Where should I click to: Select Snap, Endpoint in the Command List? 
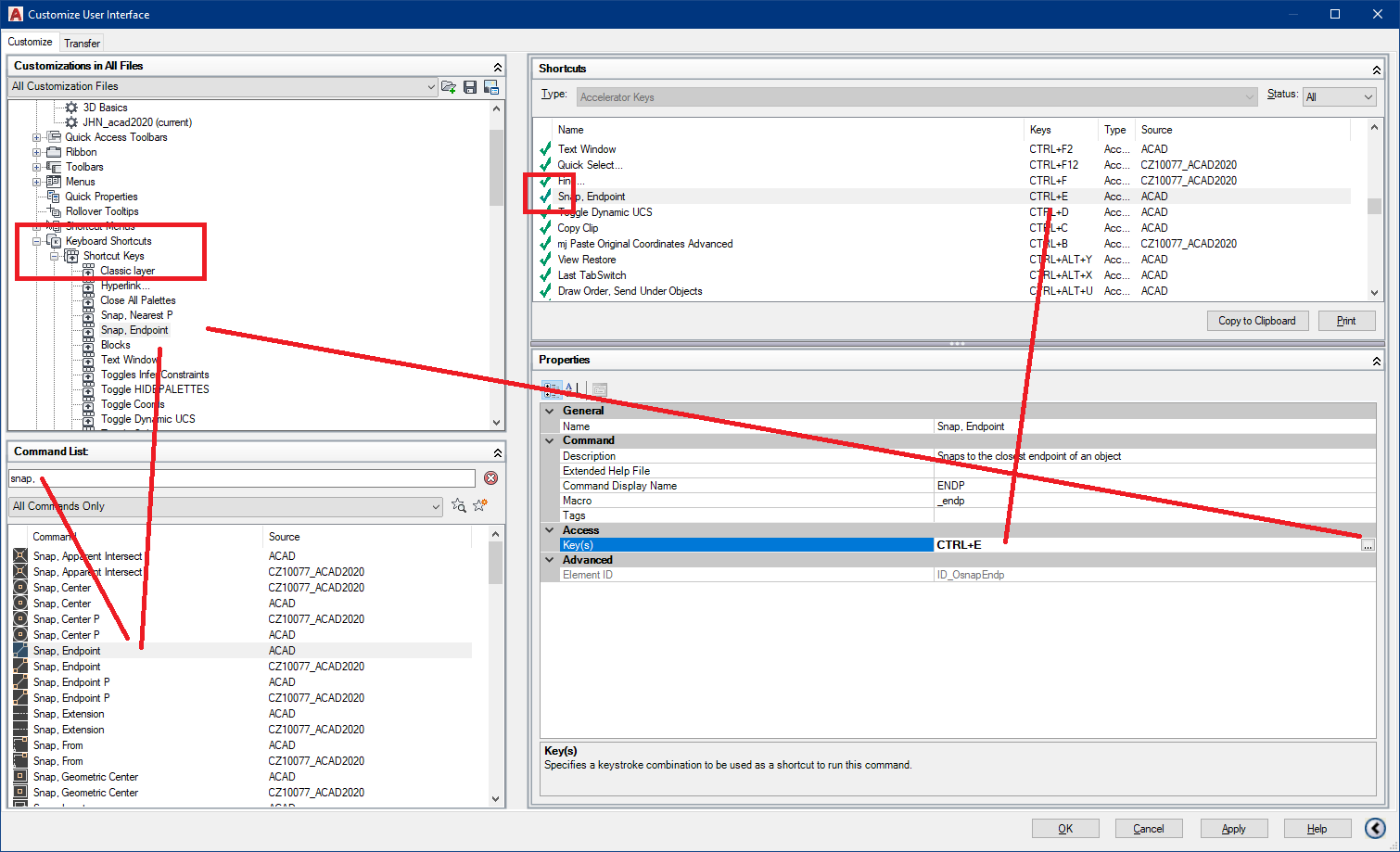(x=66, y=650)
